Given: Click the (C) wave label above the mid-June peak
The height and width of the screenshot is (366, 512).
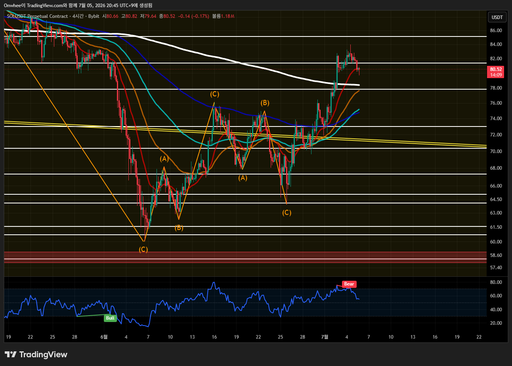Looking at the screenshot, I should pos(214,94).
